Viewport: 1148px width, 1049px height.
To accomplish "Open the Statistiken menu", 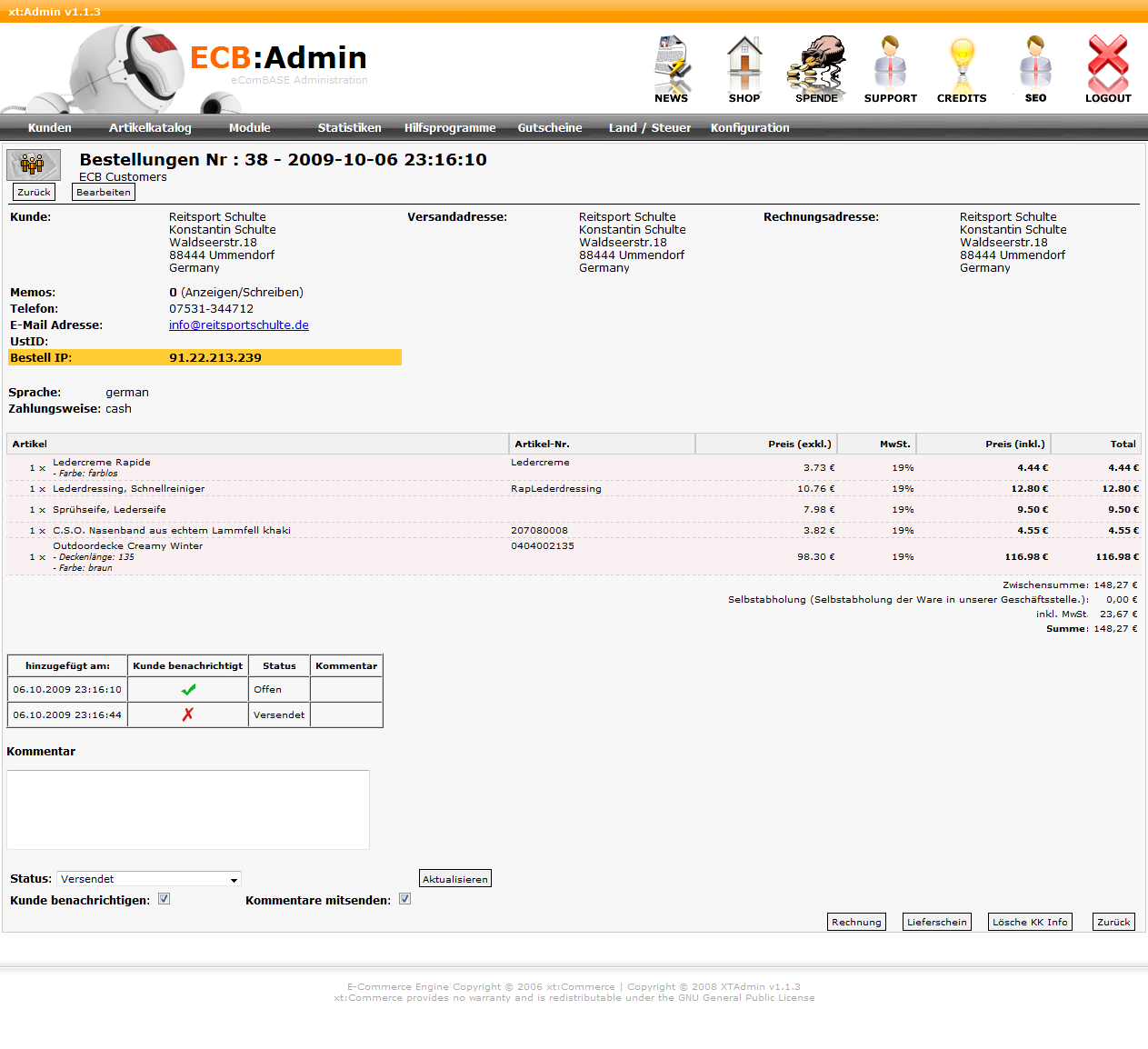I will pyautogui.click(x=349, y=128).
